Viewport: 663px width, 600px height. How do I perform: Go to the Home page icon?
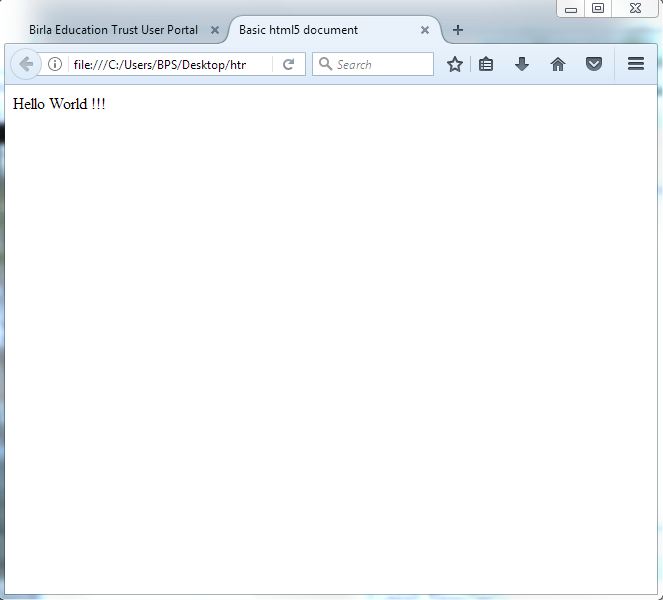click(558, 64)
